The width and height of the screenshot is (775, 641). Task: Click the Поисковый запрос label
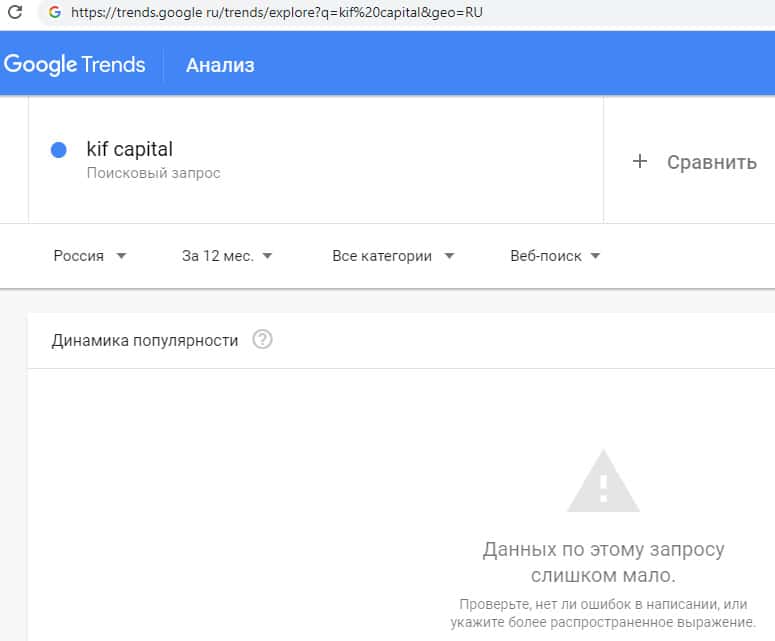coord(153,173)
